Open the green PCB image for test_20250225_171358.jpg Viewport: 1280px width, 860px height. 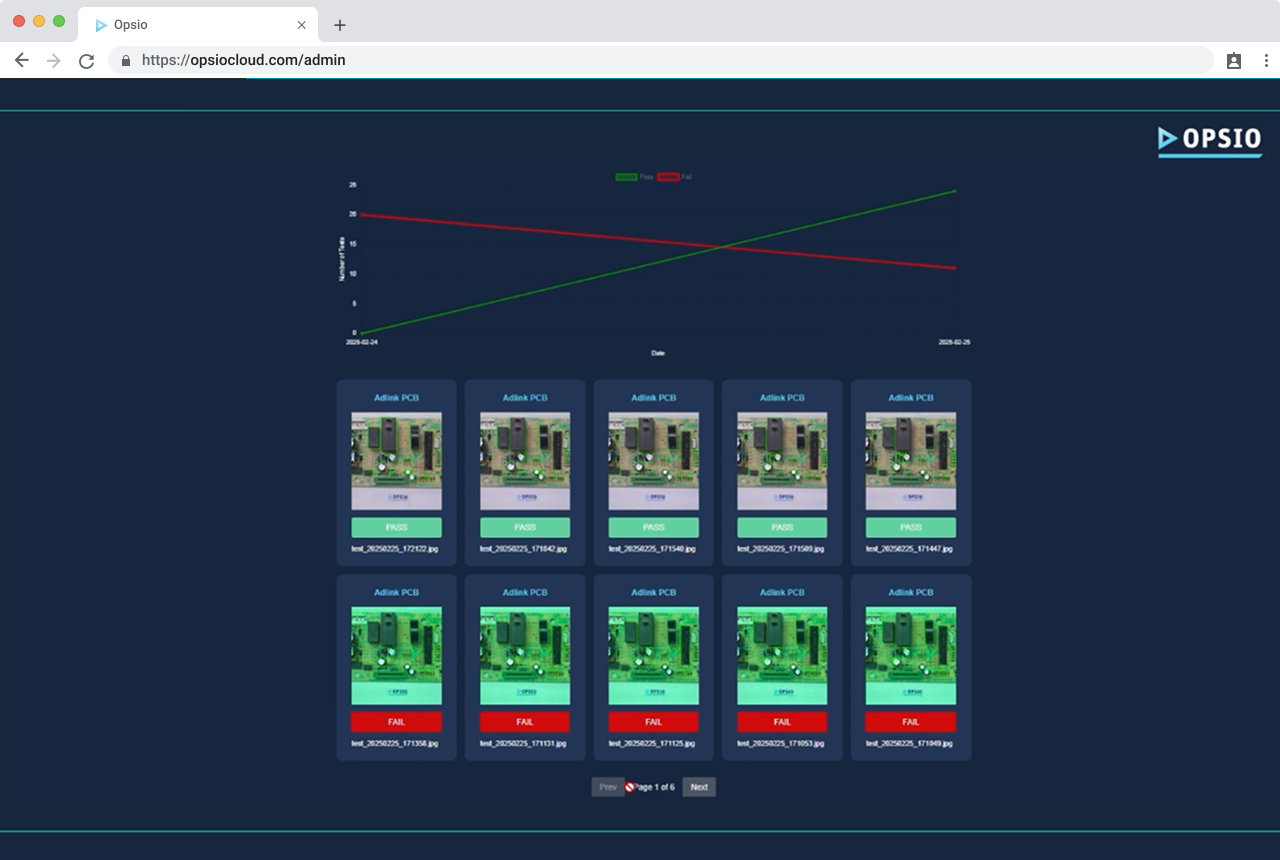(x=396, y=656)
